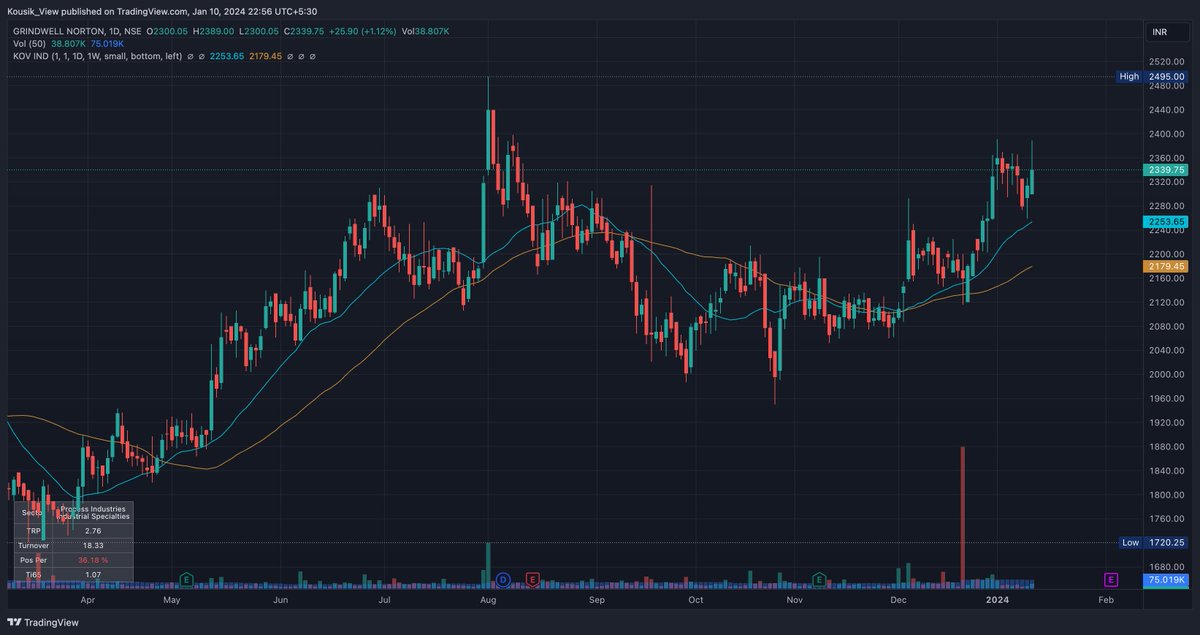Click the Turnover value 18.33 in table
Image resolution: width=1200 pixels, height=635 pixels.
click(91, 545)
